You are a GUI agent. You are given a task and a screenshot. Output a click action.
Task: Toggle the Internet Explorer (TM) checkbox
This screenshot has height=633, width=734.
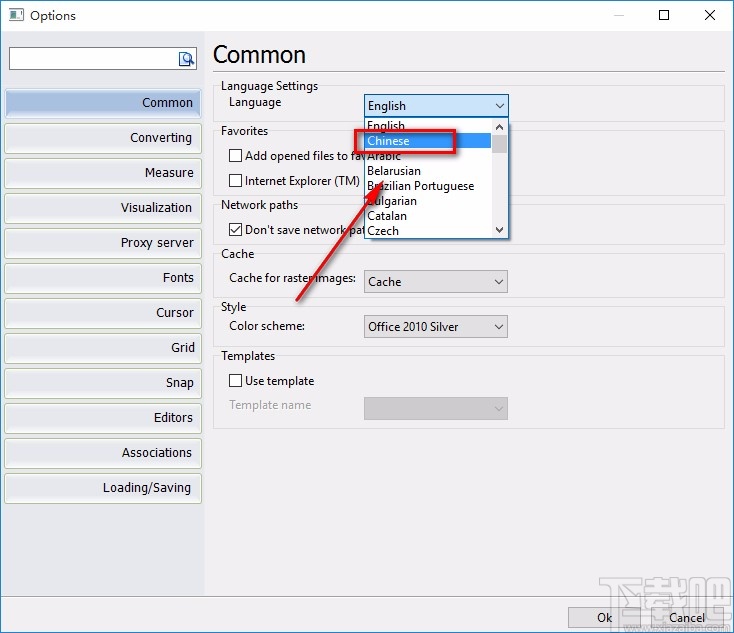[235, 180]
